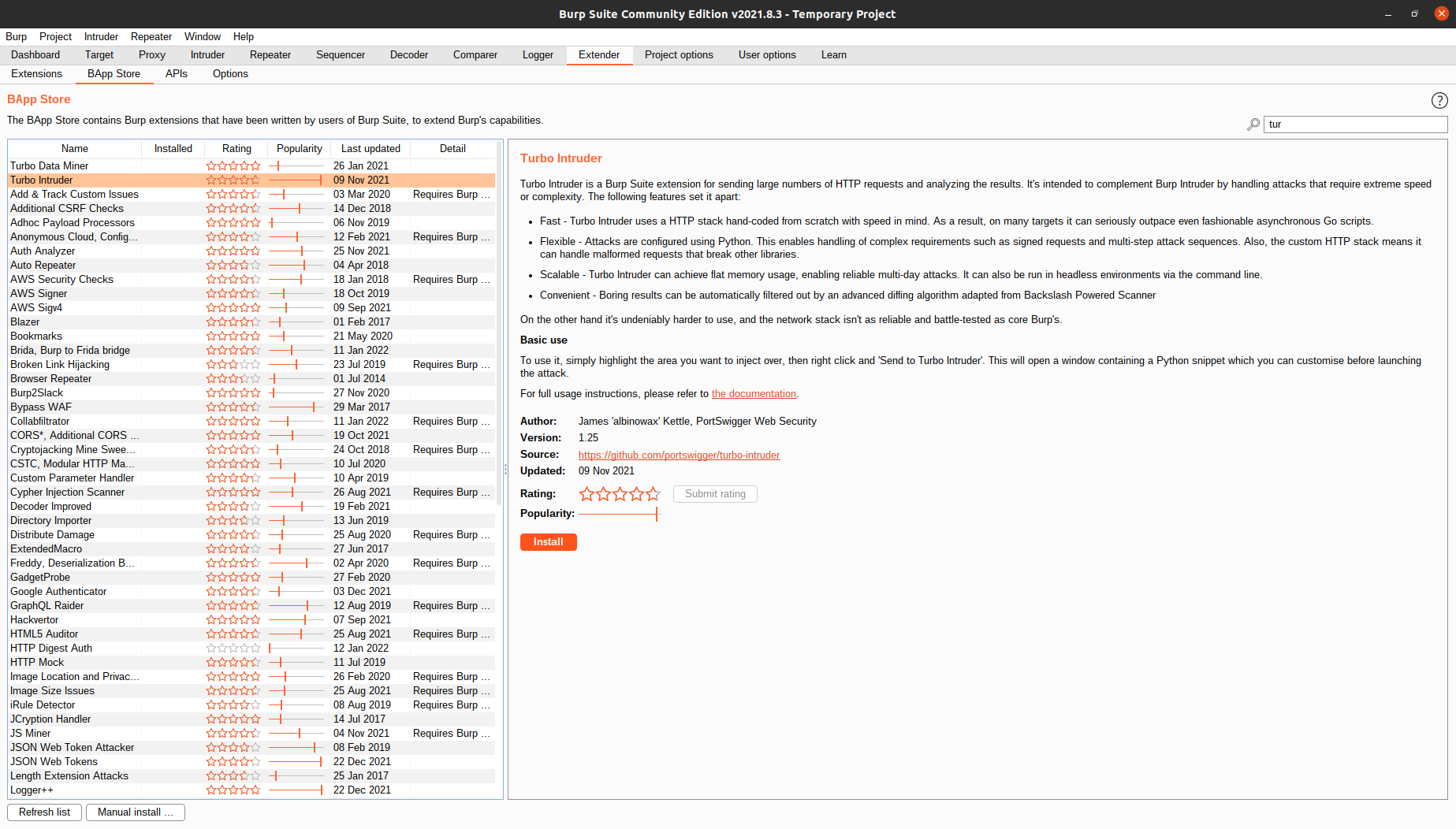
Task: Select the JSON Web Tokens extension row
Action: 251,762
